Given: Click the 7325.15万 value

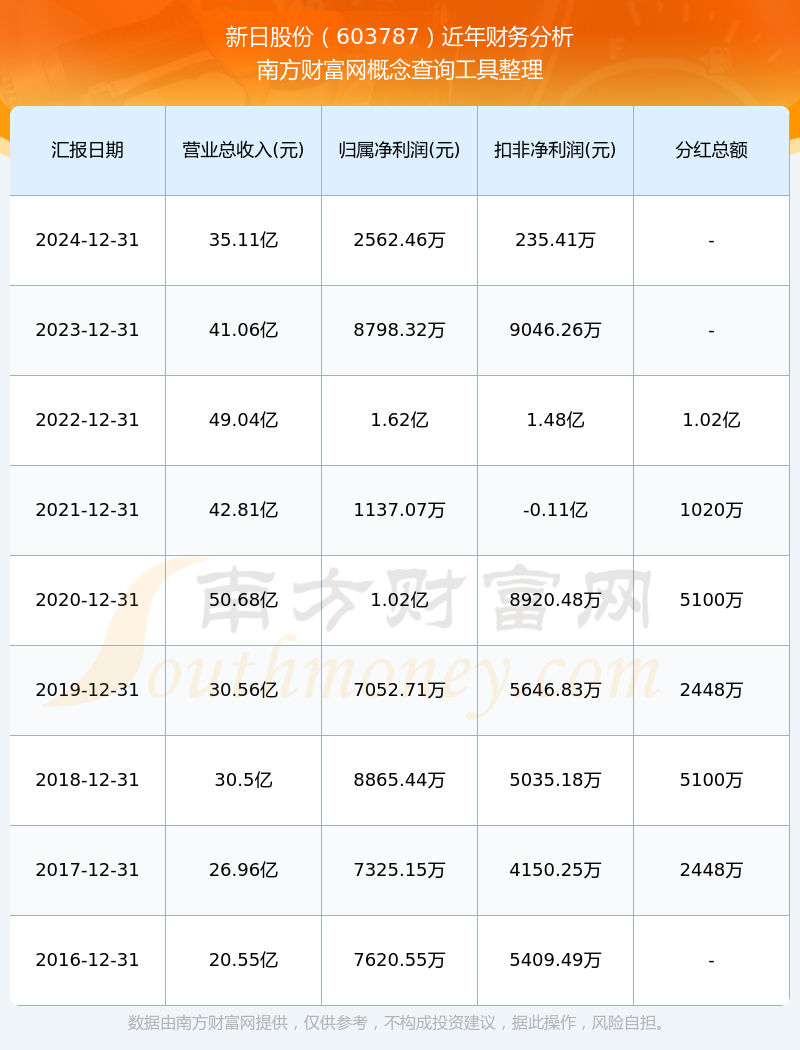Looking at the screenshot, I should 400,870.
